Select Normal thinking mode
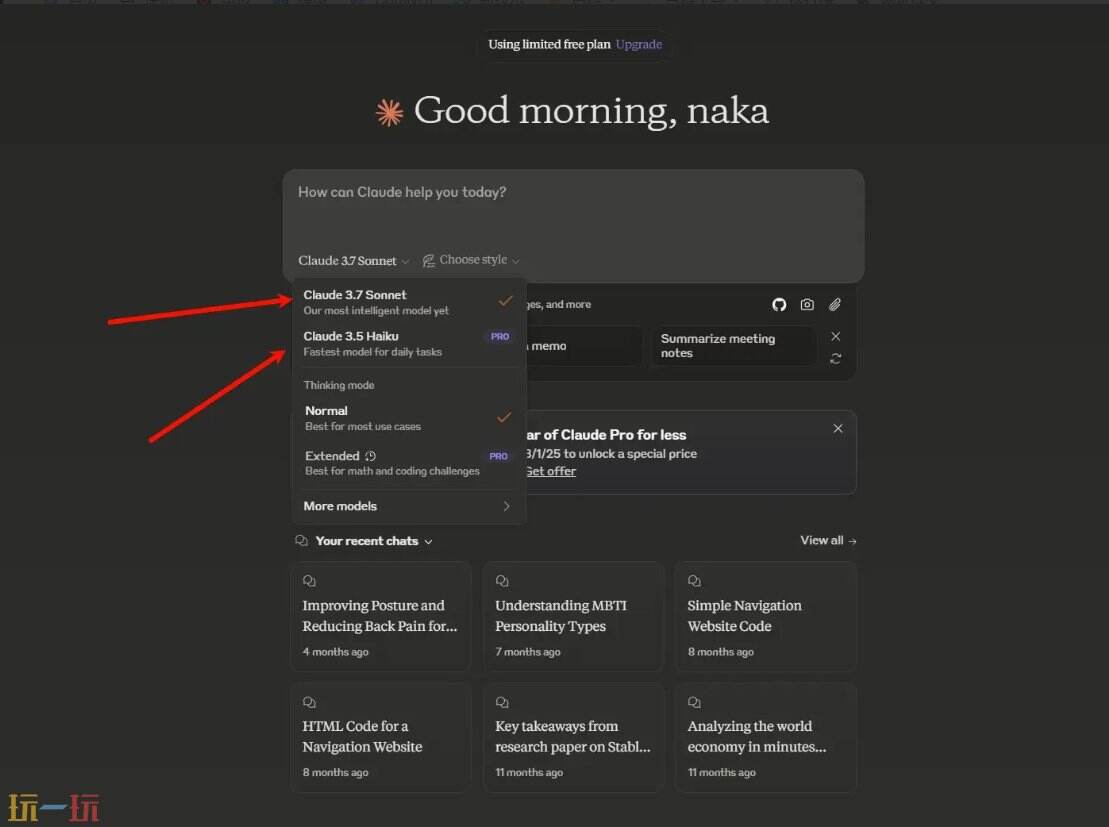 click(x=408, y=418)
